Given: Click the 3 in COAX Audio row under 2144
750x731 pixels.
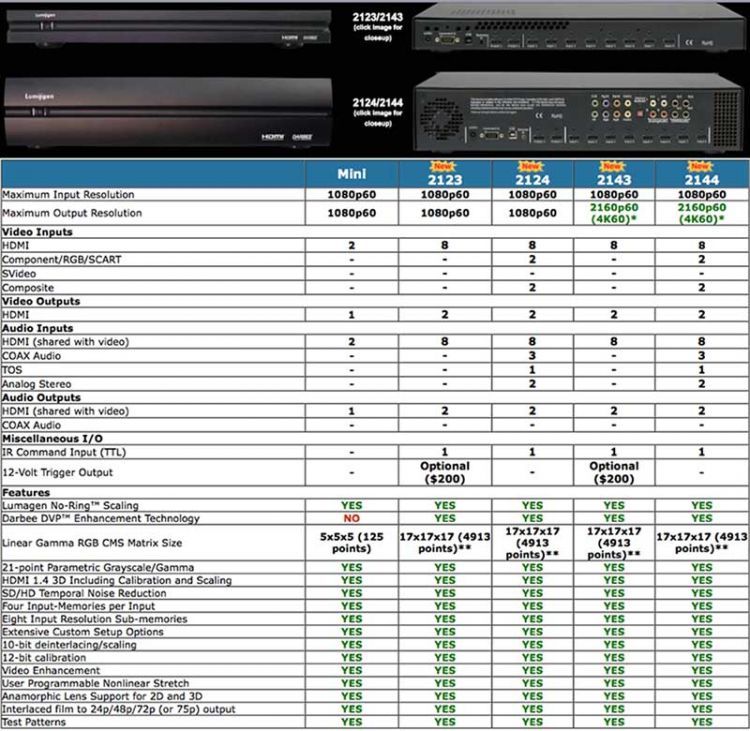Looking at the screenshot, I should (x=702, y=356).
